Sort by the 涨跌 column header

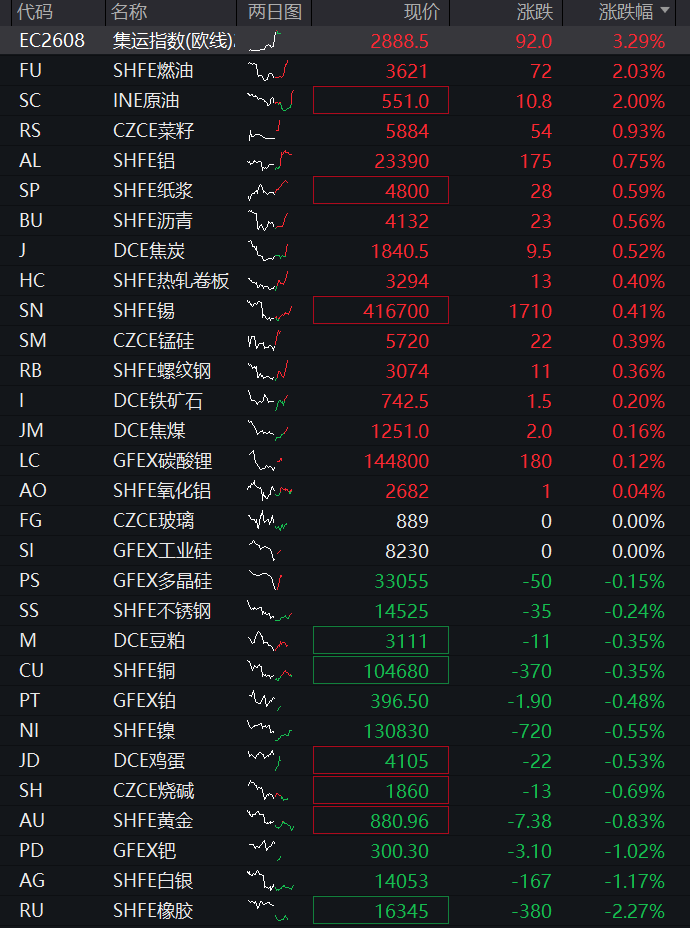(534, 12)
